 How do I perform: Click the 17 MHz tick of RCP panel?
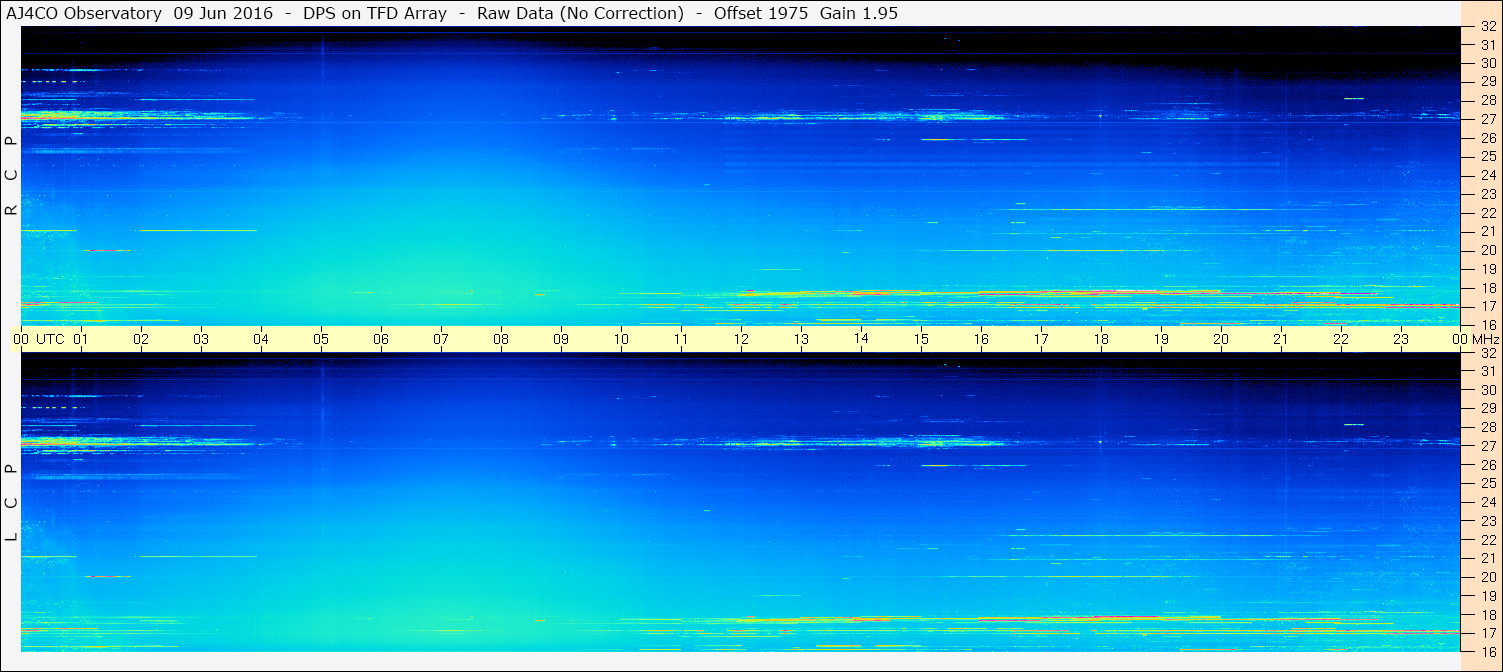tap(1488, 306)
